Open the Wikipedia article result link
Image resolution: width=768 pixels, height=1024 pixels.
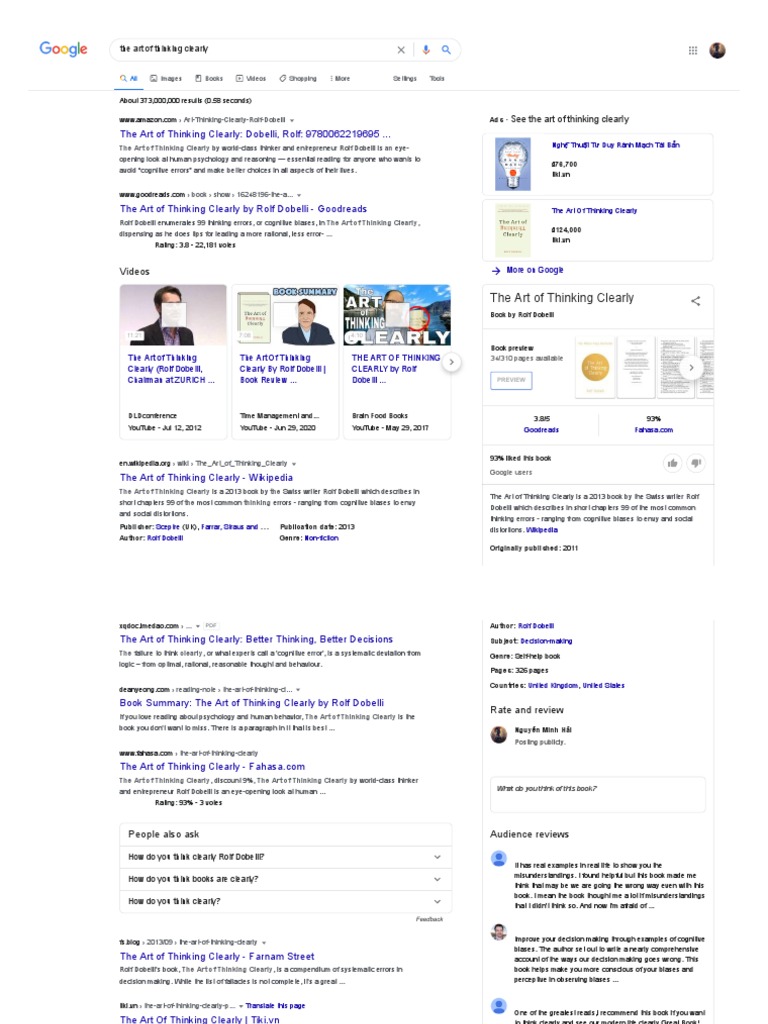[x=206, y=478]
